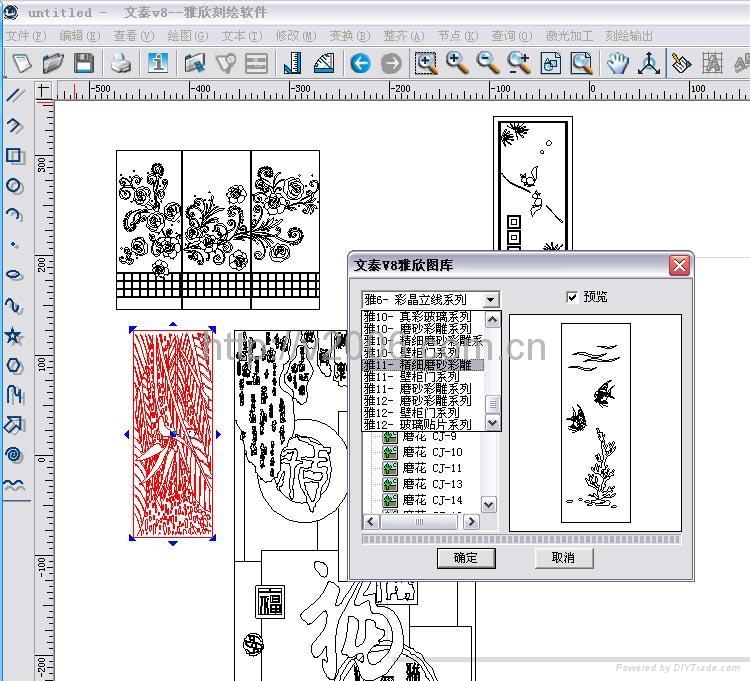
Task: Select the hand pan tool
Action: 617,63
